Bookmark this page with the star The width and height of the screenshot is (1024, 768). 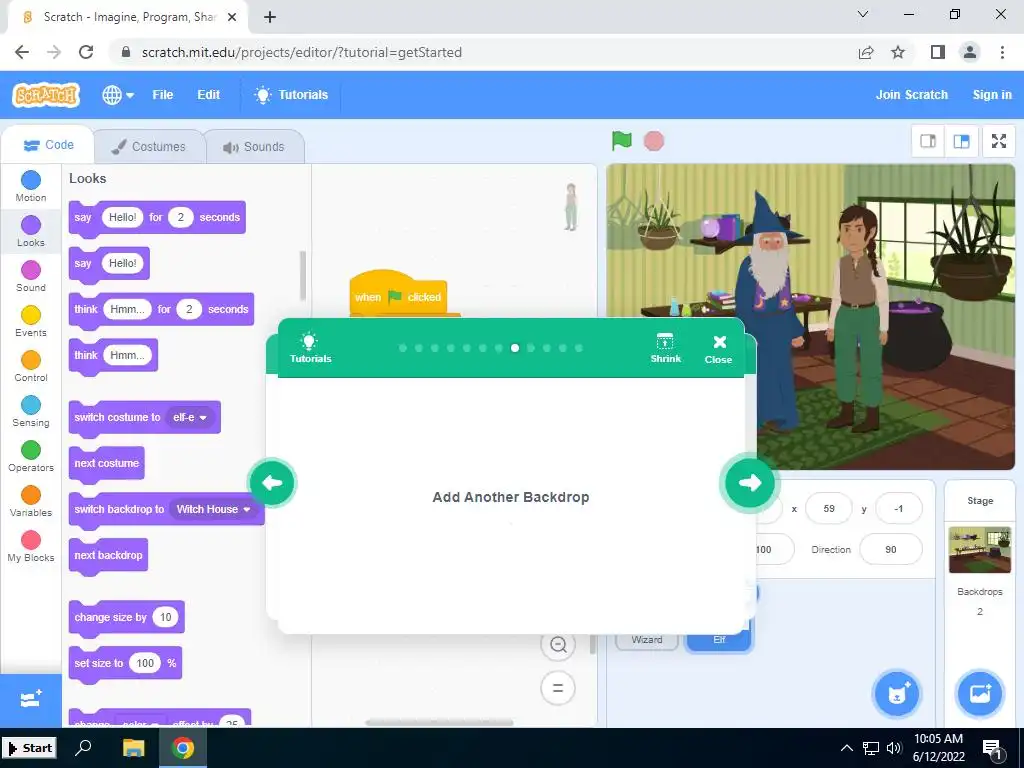tap(899, 52)
